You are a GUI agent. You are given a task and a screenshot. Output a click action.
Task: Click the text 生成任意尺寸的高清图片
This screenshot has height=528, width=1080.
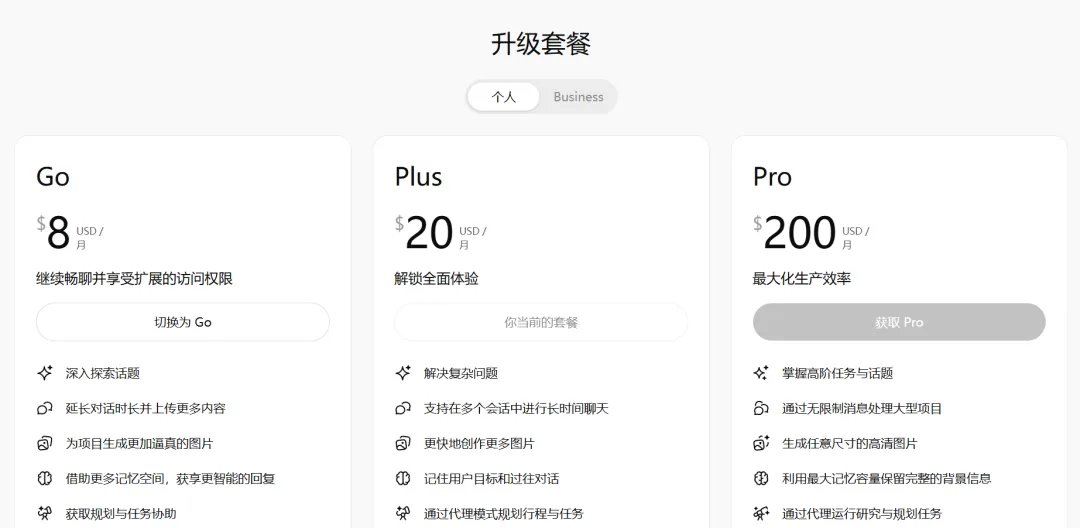(849, 444)
